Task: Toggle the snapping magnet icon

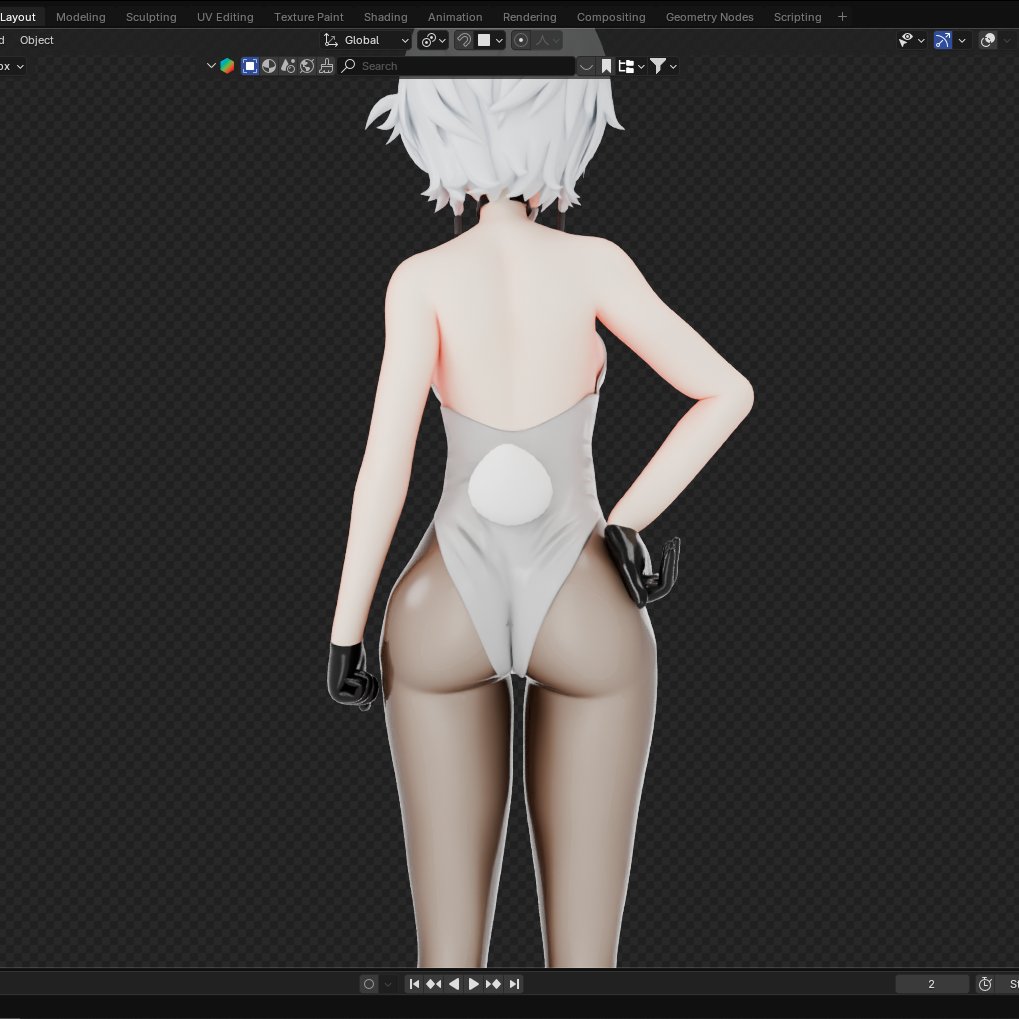Action: 463,40
